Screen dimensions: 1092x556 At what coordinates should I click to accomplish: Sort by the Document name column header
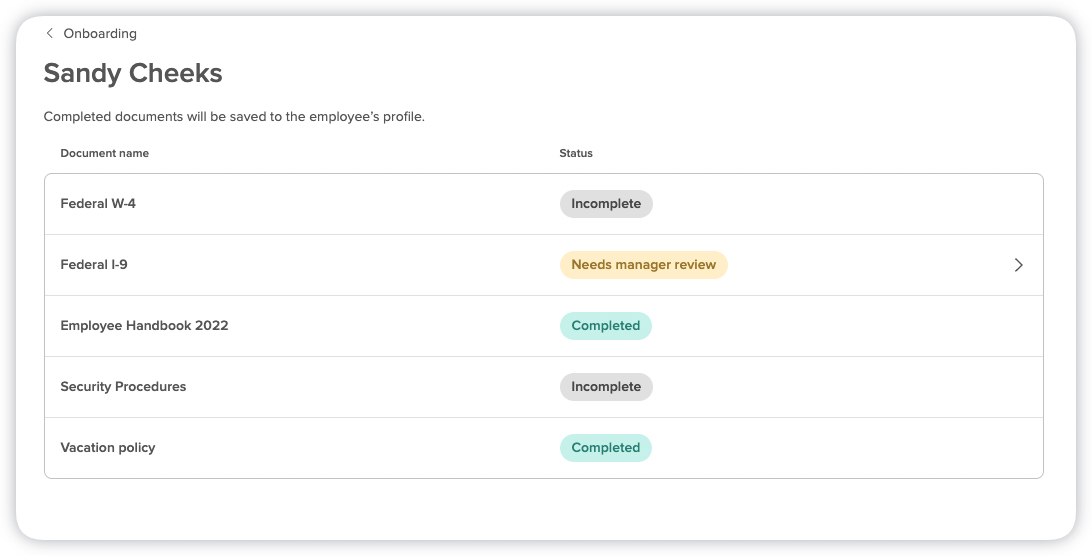[104, 153]
